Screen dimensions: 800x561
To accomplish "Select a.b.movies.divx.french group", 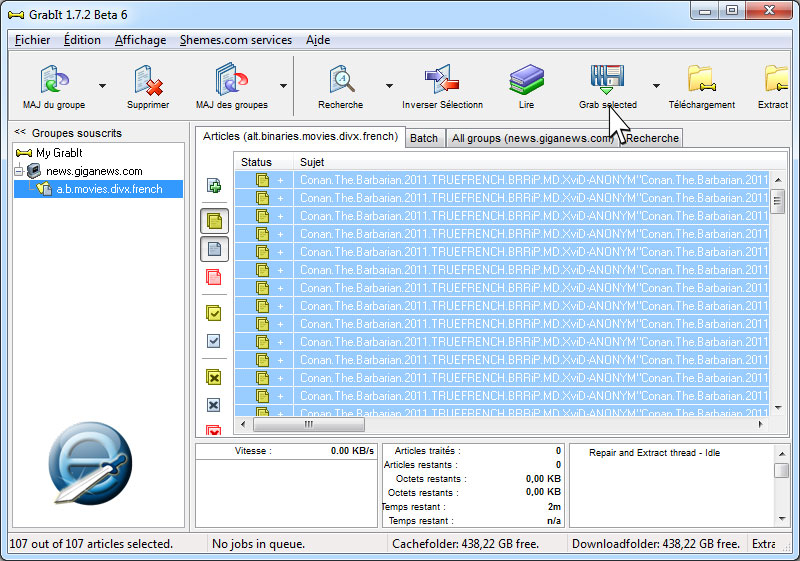I will pyautogui.click(x=109, y=189).
